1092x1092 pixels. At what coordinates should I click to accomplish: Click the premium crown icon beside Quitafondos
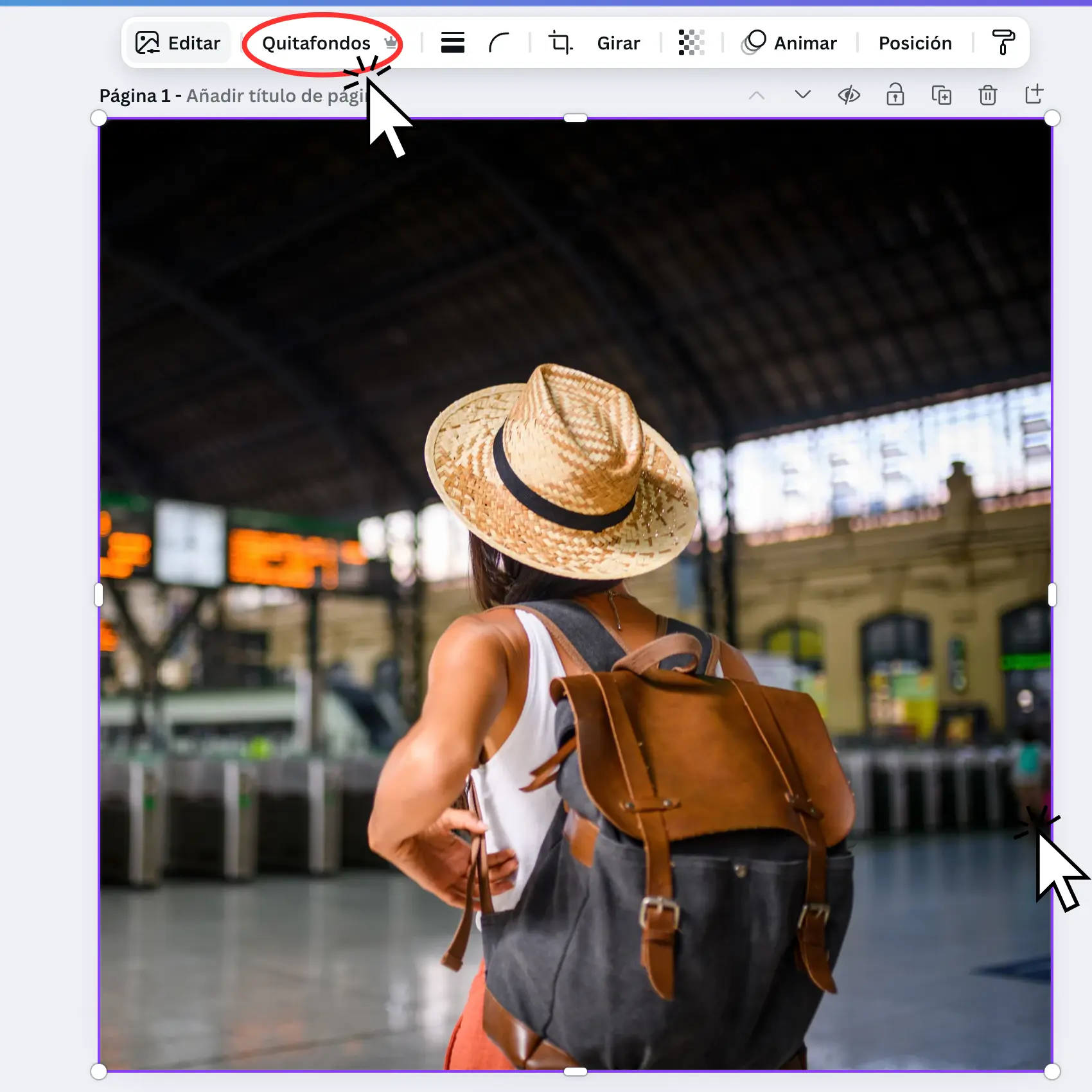point(391,43)
